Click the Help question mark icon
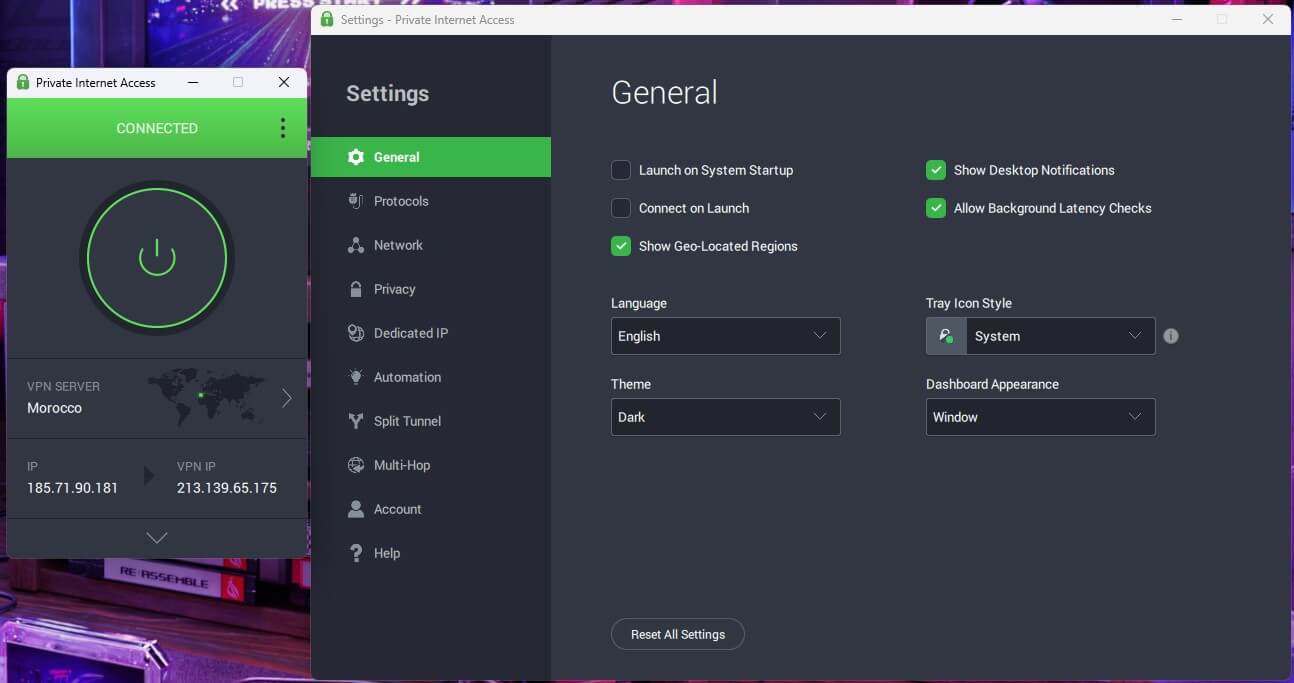 tap(355, 553)
